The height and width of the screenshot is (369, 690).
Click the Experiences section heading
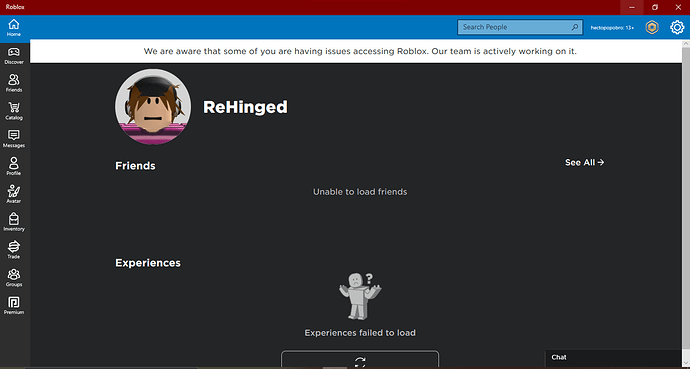(148, 263)
